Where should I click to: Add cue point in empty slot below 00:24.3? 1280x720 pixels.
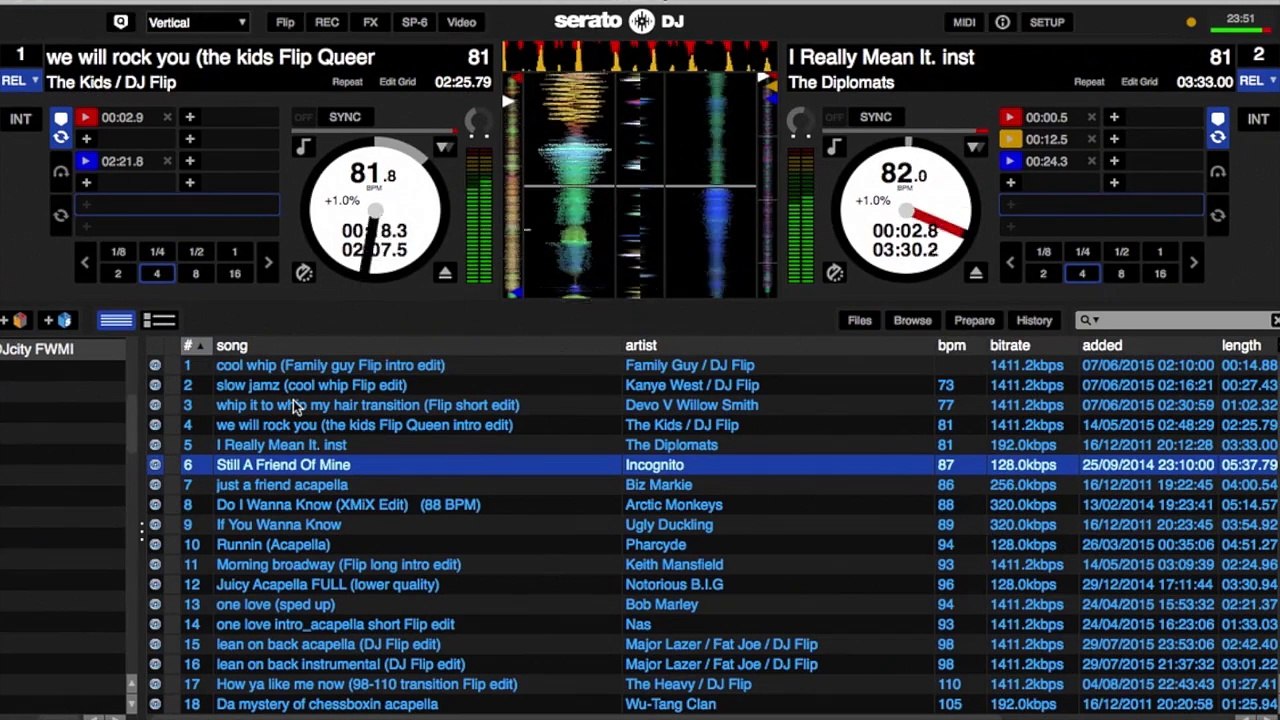(1010, 183)
